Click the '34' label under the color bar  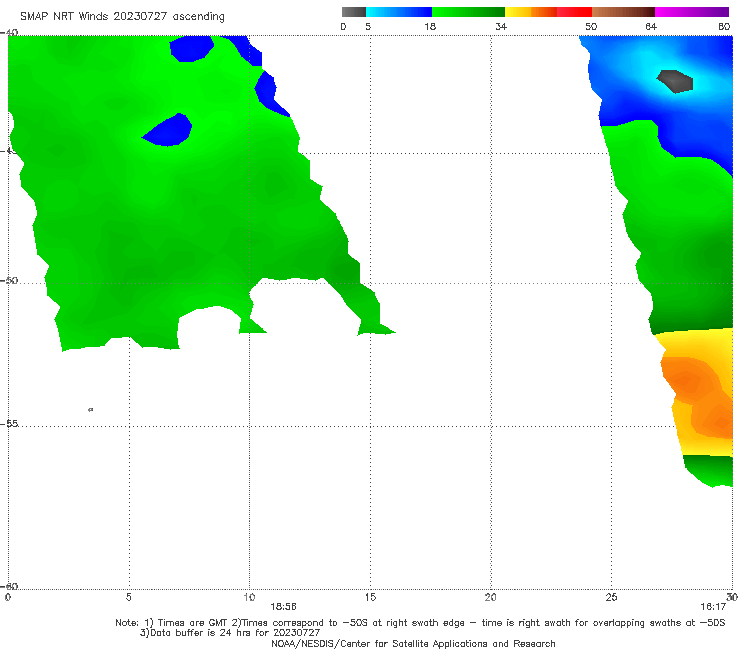[501, 27]
